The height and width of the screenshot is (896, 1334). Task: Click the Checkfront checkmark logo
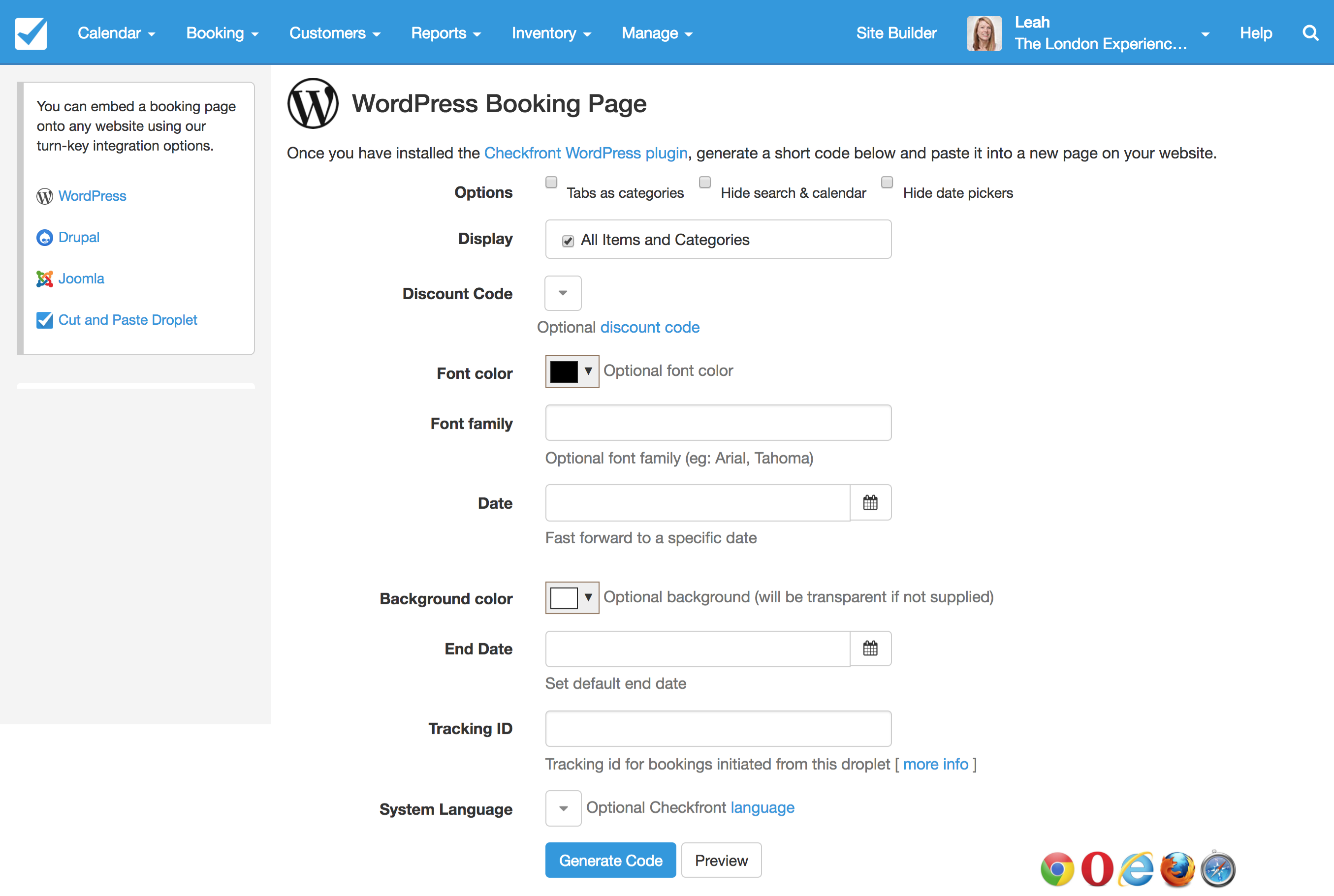(31, 33)
